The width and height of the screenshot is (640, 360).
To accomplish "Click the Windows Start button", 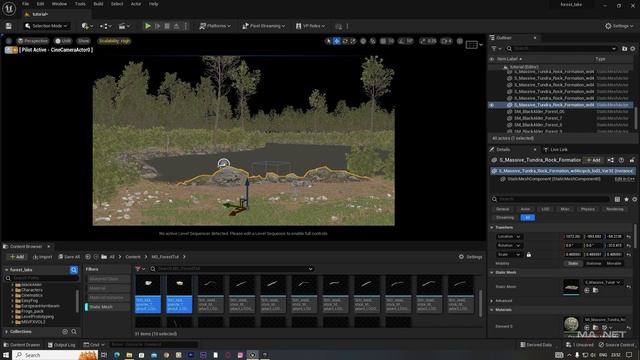I will [6, 355].
